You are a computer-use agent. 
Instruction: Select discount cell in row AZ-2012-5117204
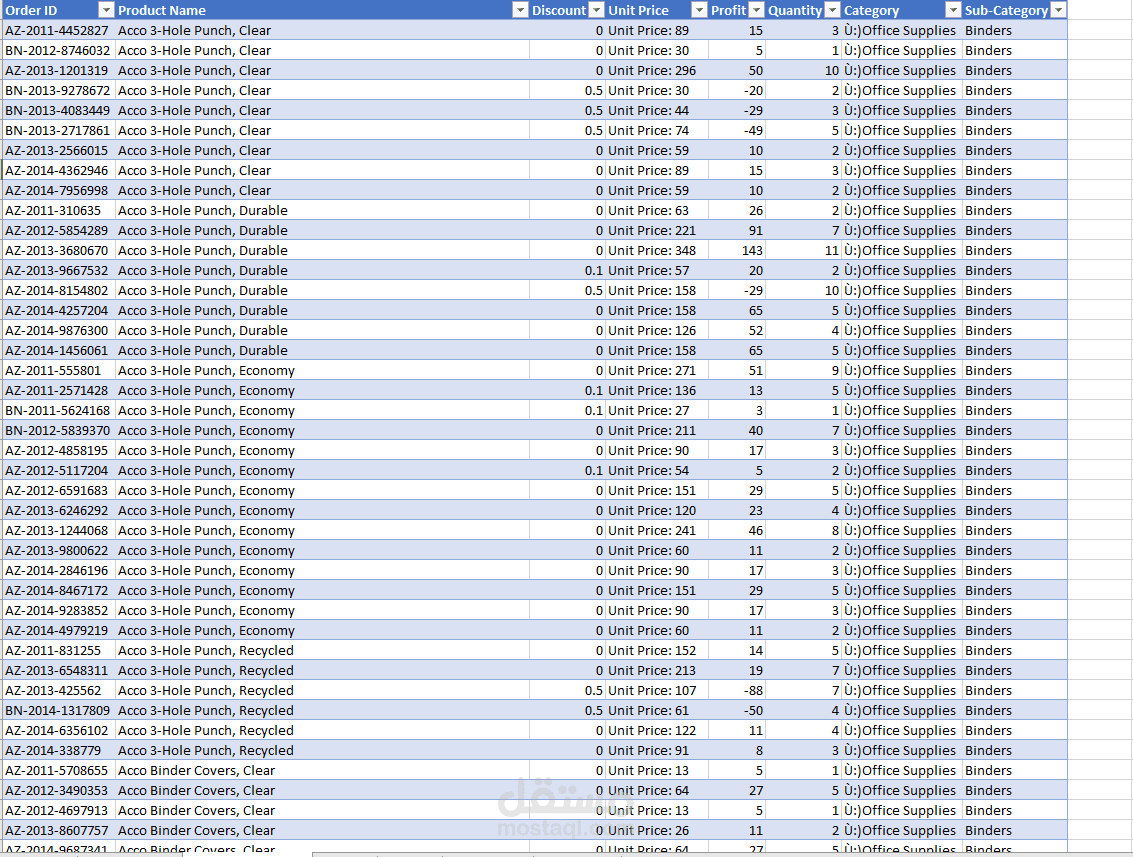(x=567, y=470)
